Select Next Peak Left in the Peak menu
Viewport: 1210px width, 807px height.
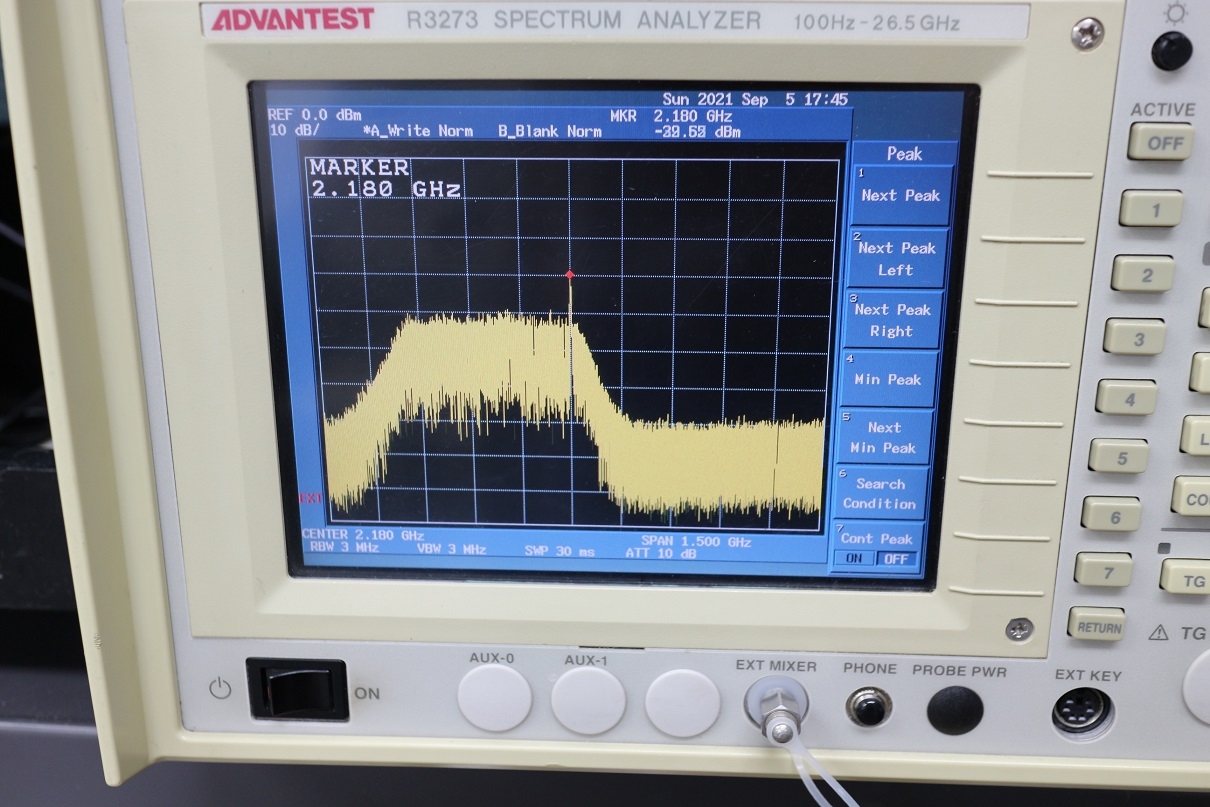click(896, 259)
